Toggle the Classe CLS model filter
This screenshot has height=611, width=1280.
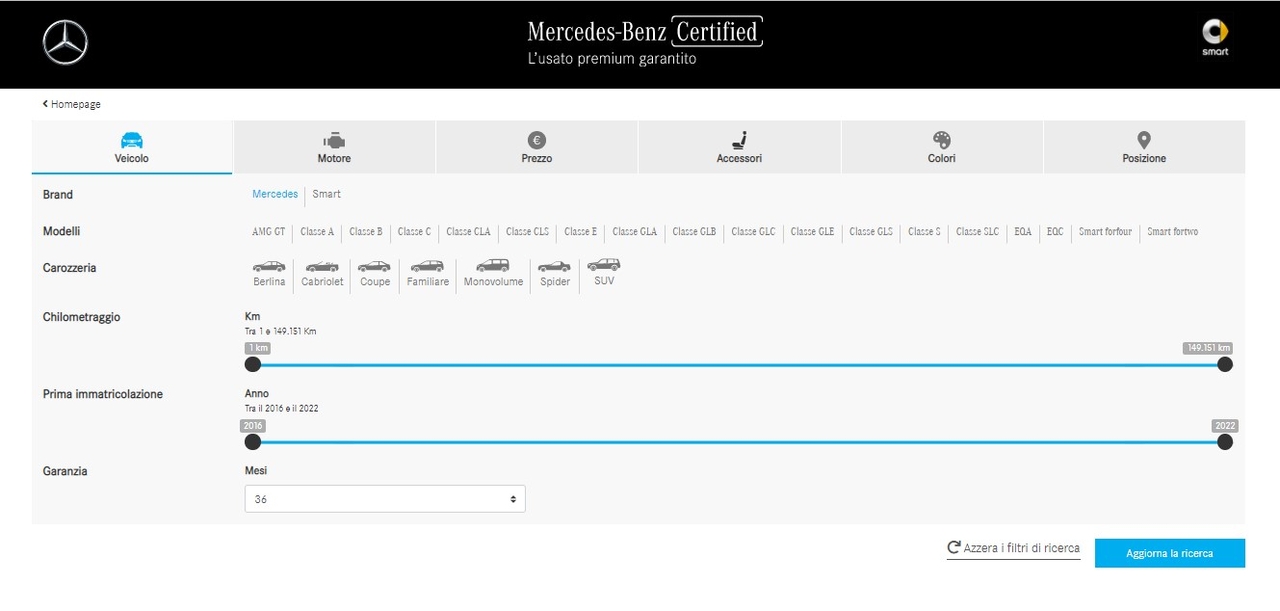527,232
